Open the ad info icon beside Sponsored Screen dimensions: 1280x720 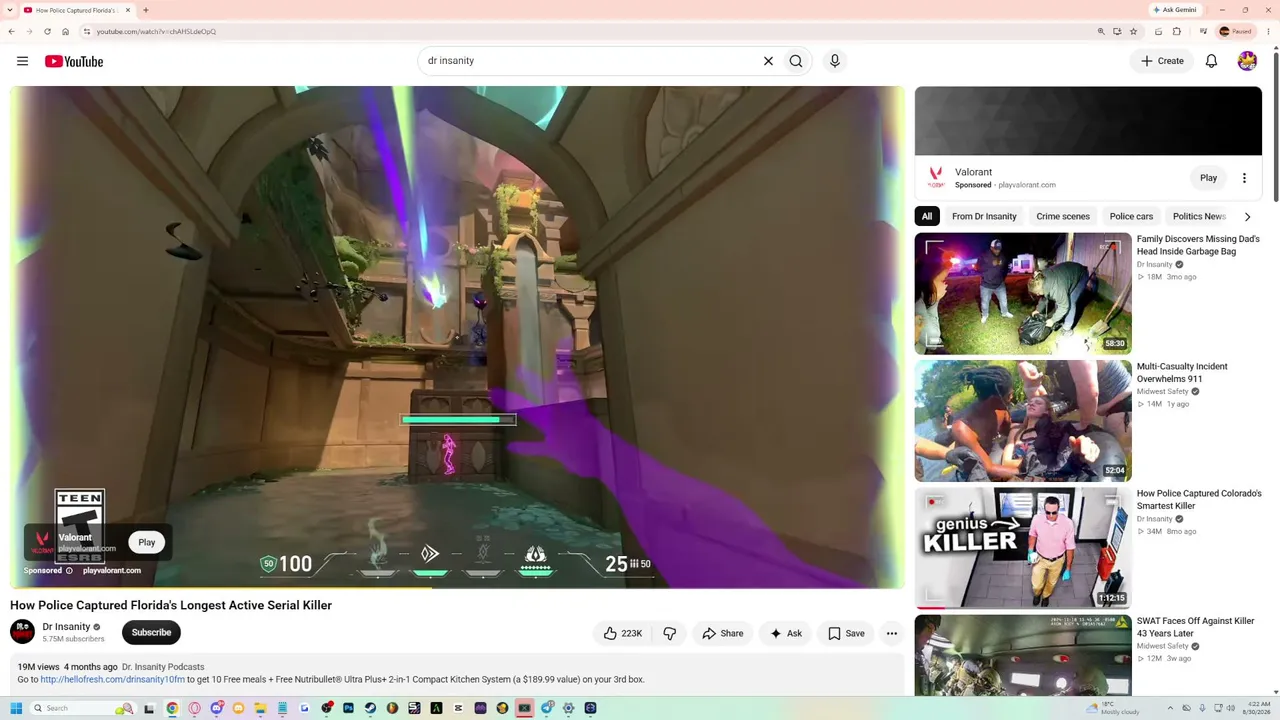click(69, 571)
